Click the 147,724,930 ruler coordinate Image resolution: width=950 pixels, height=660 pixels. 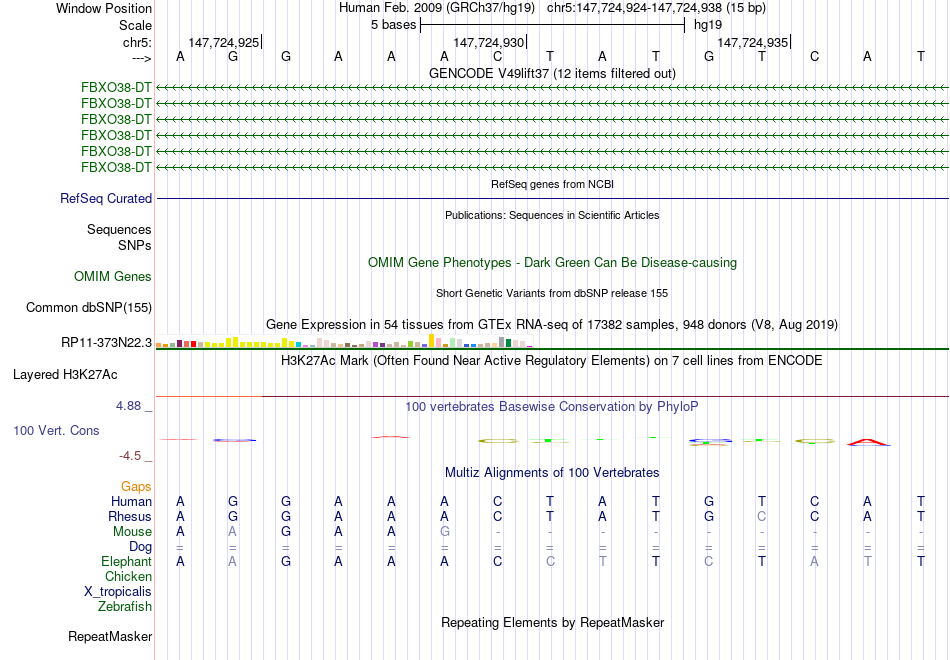(488, 42)
